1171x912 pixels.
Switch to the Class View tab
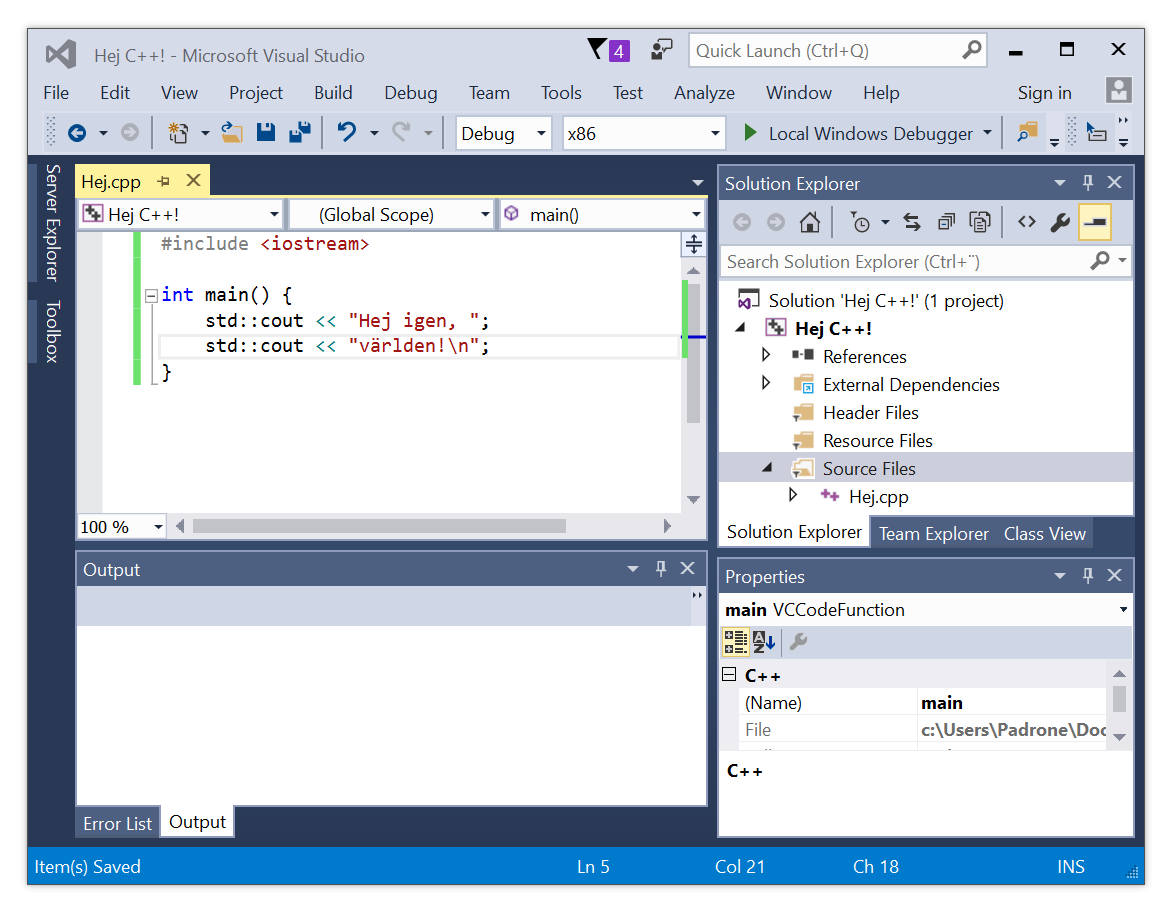[1044, 533]
